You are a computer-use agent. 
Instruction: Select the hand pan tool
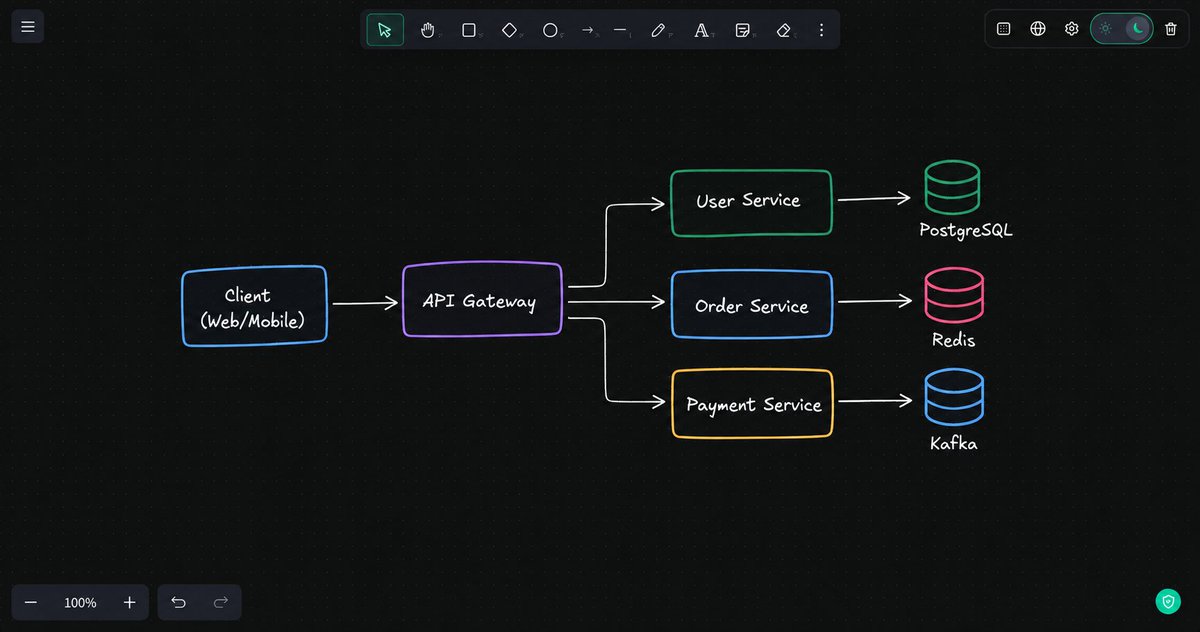(x=427, y=30)
